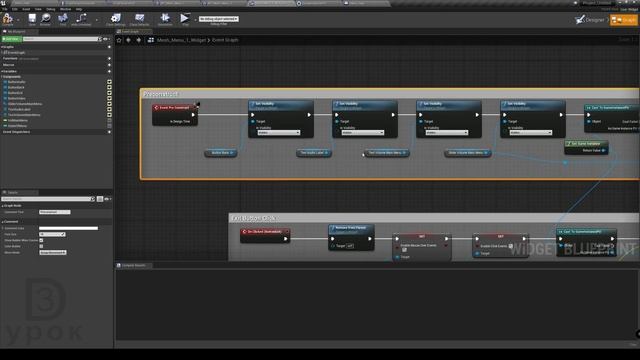Image resolution: width=640 pixels, height=360 pixels.
Task: Select the Text Audio Label variable node
Action: point(313,153)
